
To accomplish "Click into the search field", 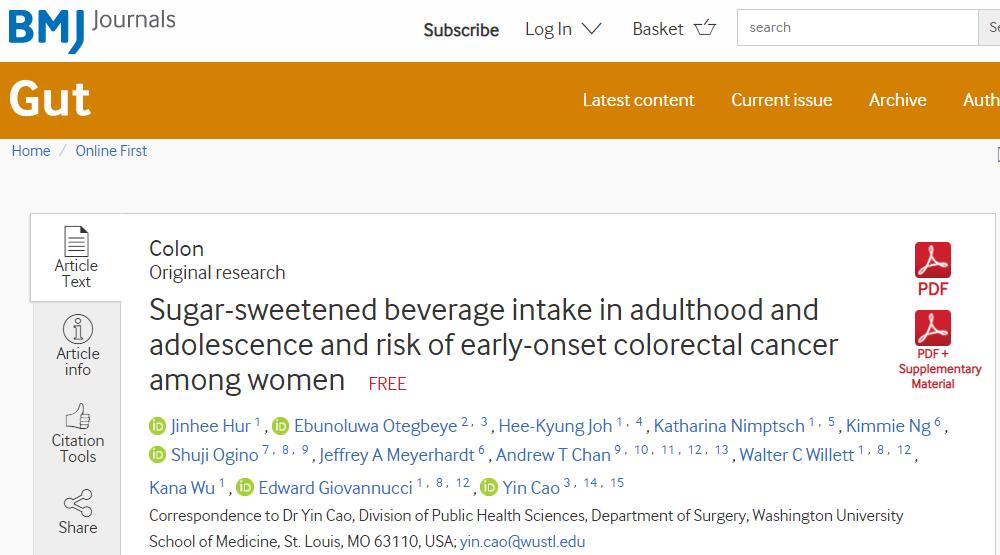I will click(856, 28).
